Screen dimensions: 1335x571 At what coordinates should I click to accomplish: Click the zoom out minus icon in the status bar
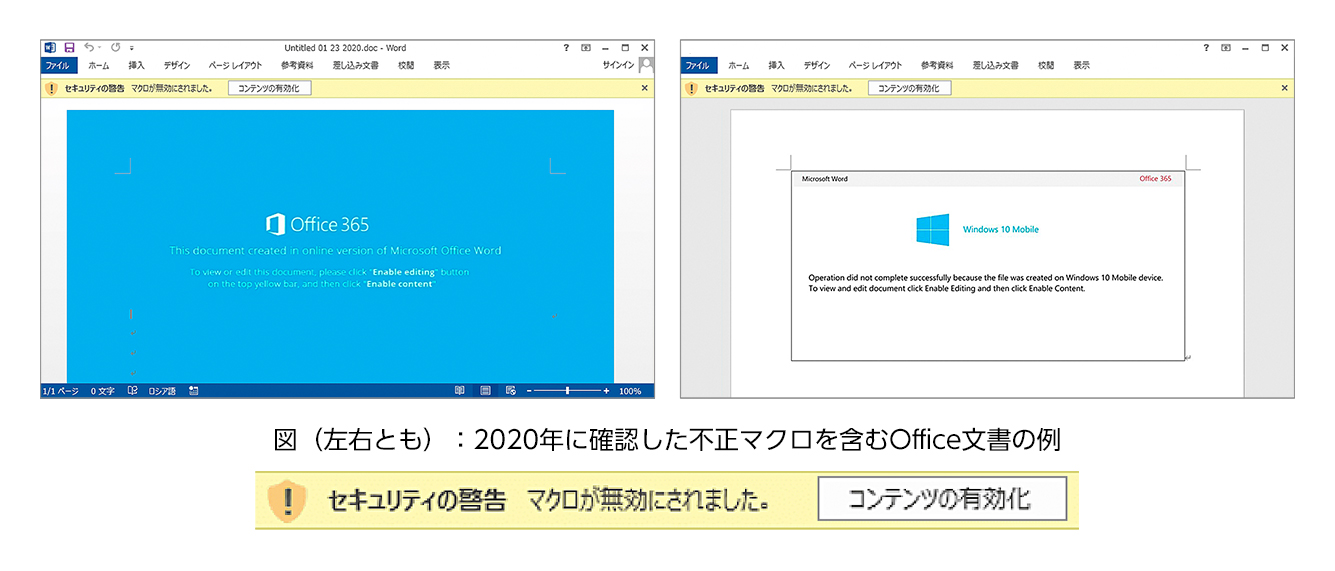click(530, 391)
